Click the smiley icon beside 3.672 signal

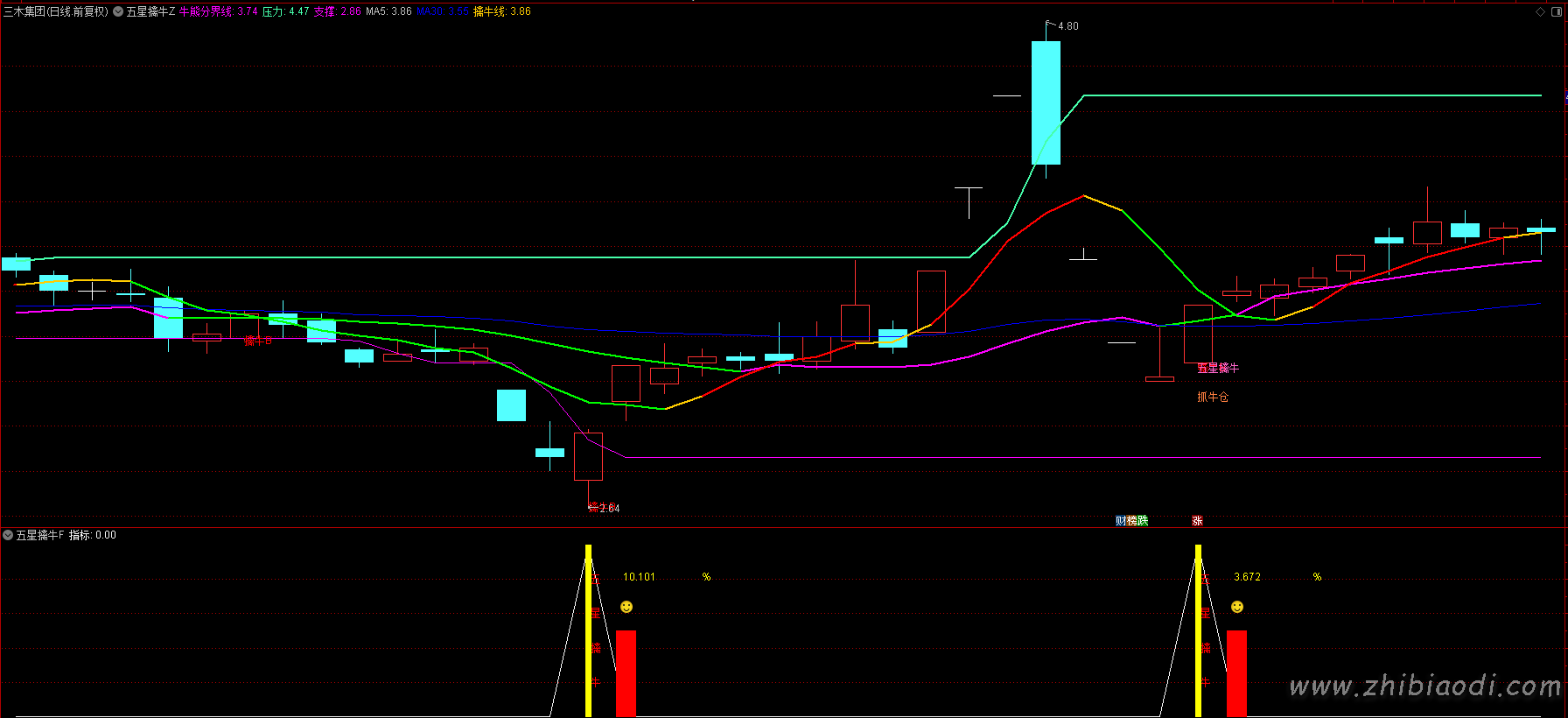pyautogui.click(x=1237, y=607)
